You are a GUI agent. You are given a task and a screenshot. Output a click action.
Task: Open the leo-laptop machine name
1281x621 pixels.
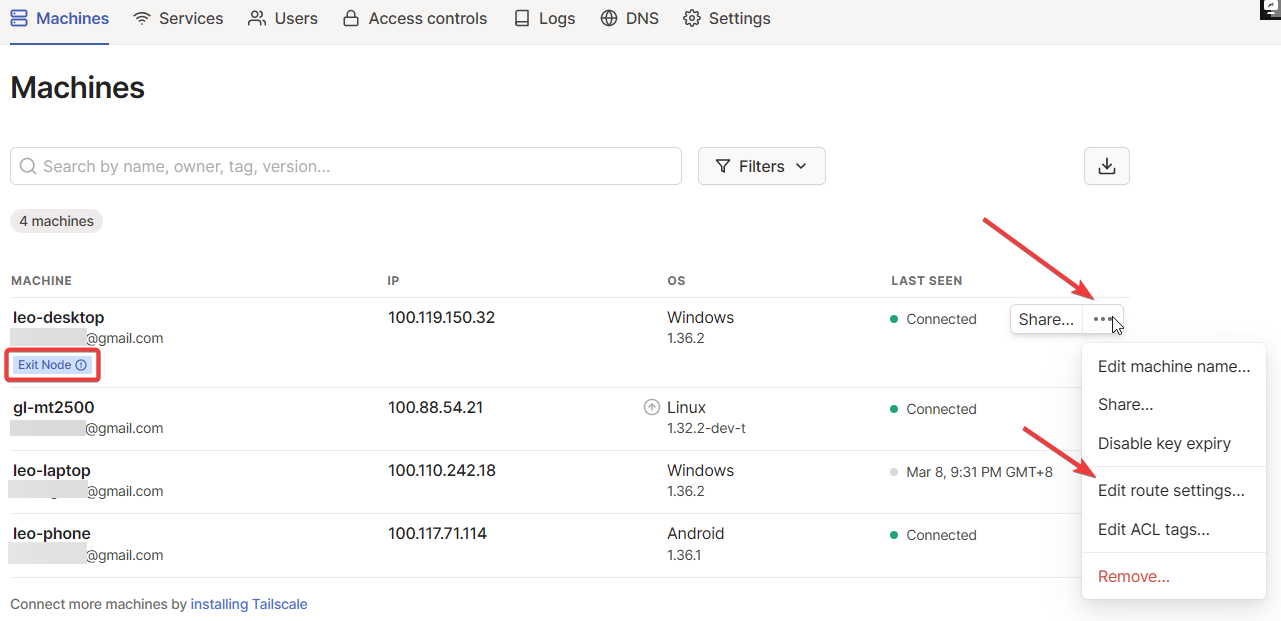click(x=52, y=471)
